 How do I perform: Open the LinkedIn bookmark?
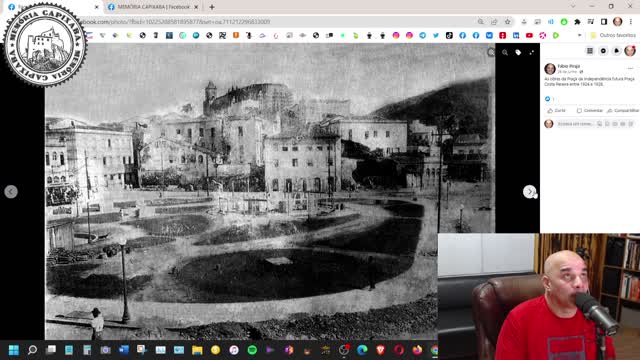point(516,36)
